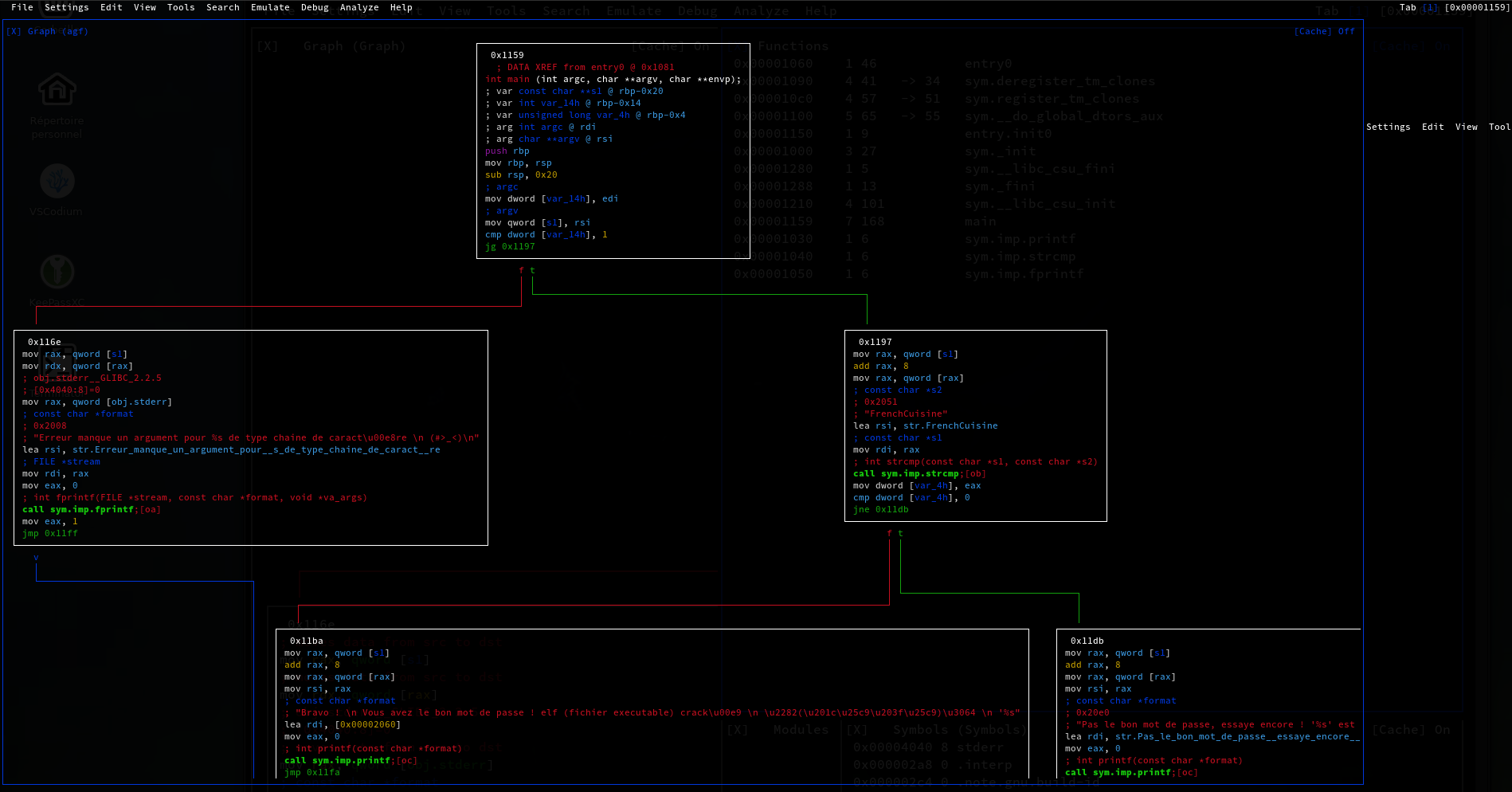Image resolution: width=1512 pixels, height=792 pixels.
Task: Click the 'int fprintf(FILE *stream...' prototype comment
Action: click(195, 497)
